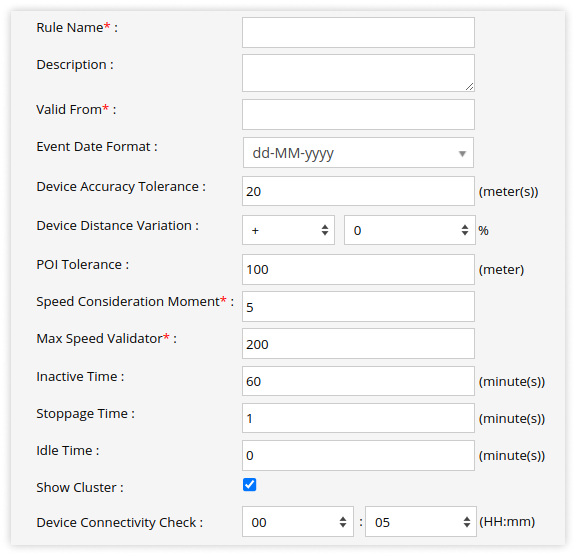The image size is (576, 556).
Task: Click the POI Tolerance field
Action: click(358, 269)
